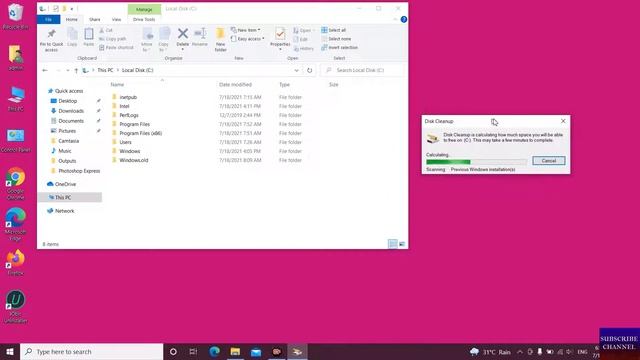Open the Easy access dropdown
The width and height of the screenshot is (640, 360).
(x=247, y=39)
